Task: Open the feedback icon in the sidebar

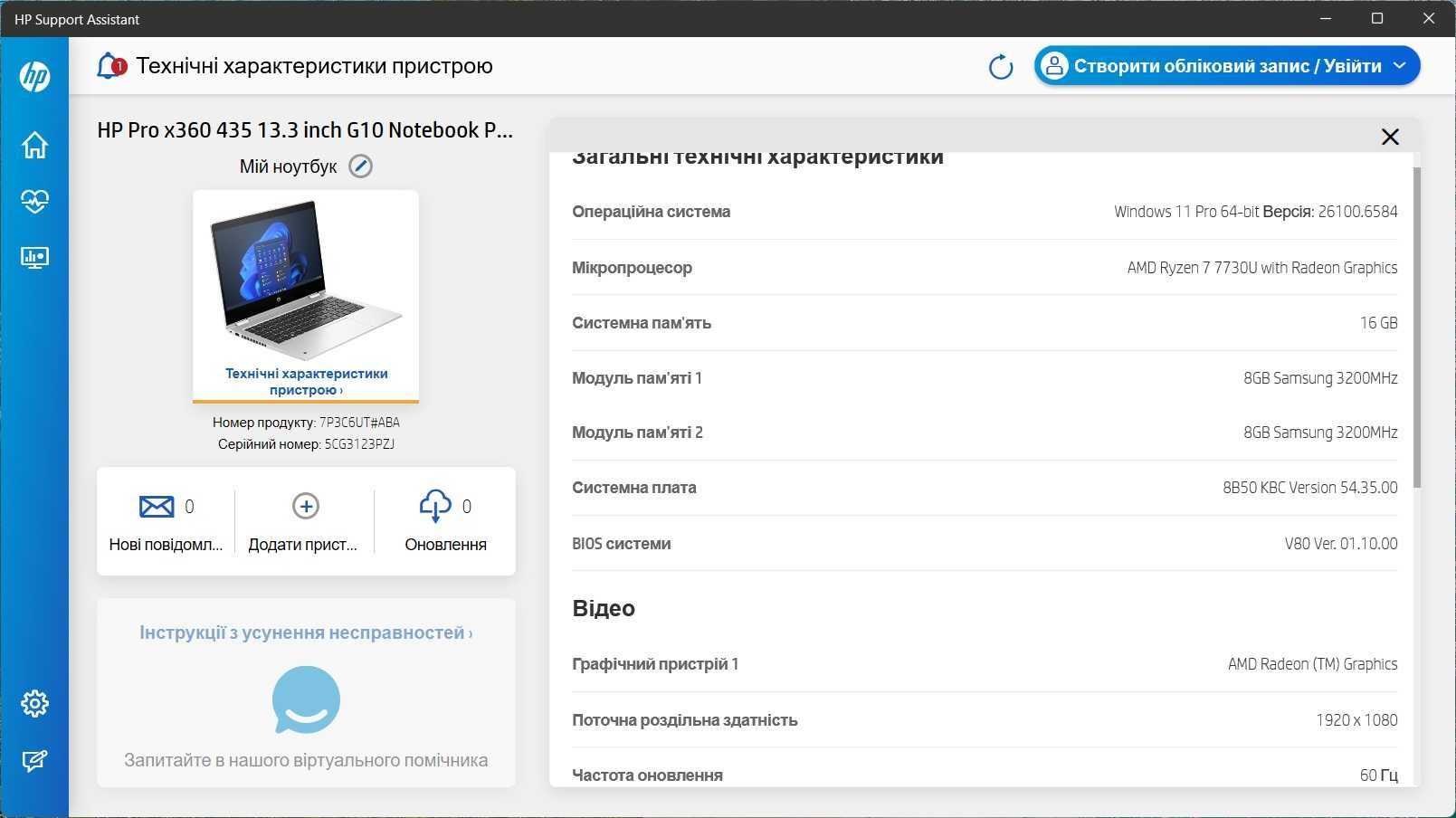Action: (34, 760)
